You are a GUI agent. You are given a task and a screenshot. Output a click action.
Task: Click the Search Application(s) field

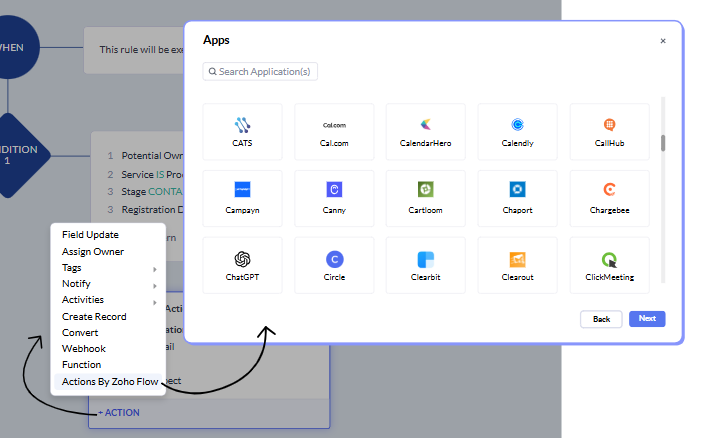pyautogui.click(x=261, y=72)
